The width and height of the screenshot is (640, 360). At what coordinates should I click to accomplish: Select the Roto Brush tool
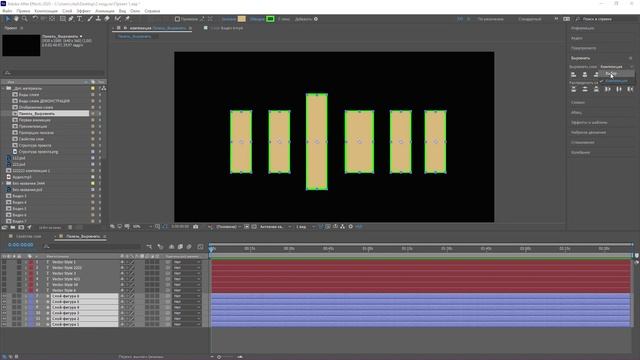(x=118, y=19)
